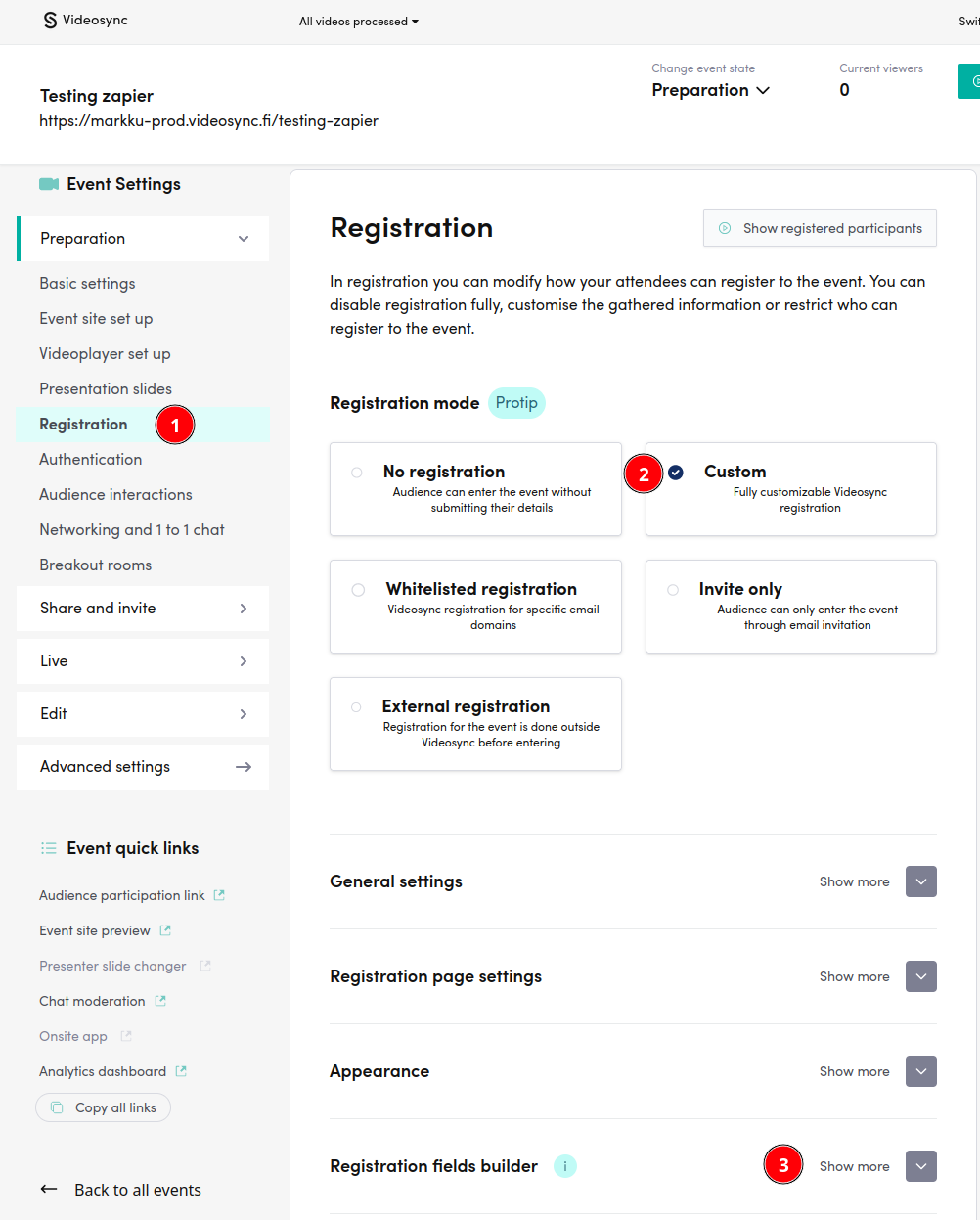This screenshot has width=980, height=1220.
Task: Click external link icon beside Chat moderation
Action: (x=160, y=1001)
